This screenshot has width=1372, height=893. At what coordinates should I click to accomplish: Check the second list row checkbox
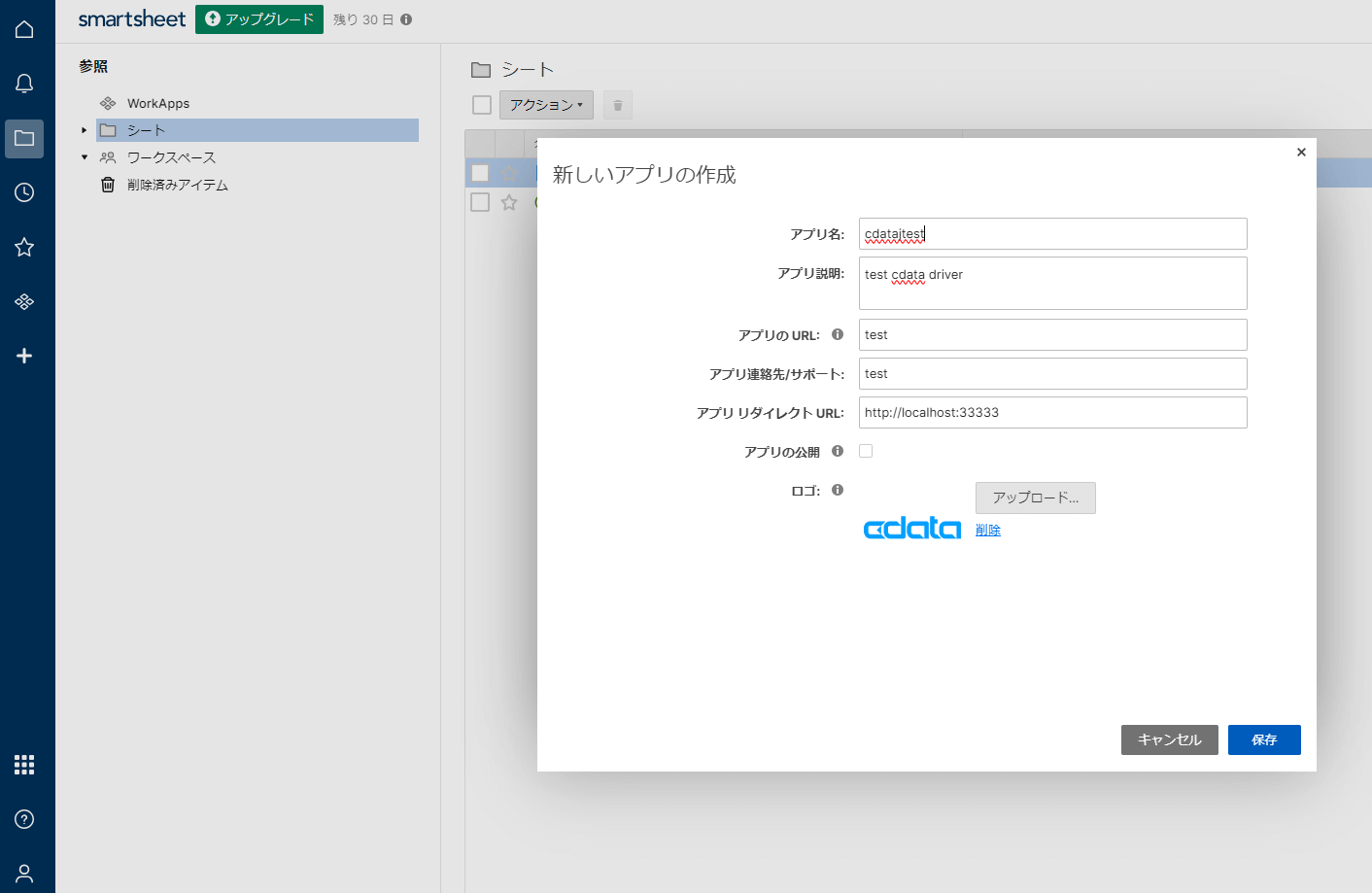pos(480,202)
